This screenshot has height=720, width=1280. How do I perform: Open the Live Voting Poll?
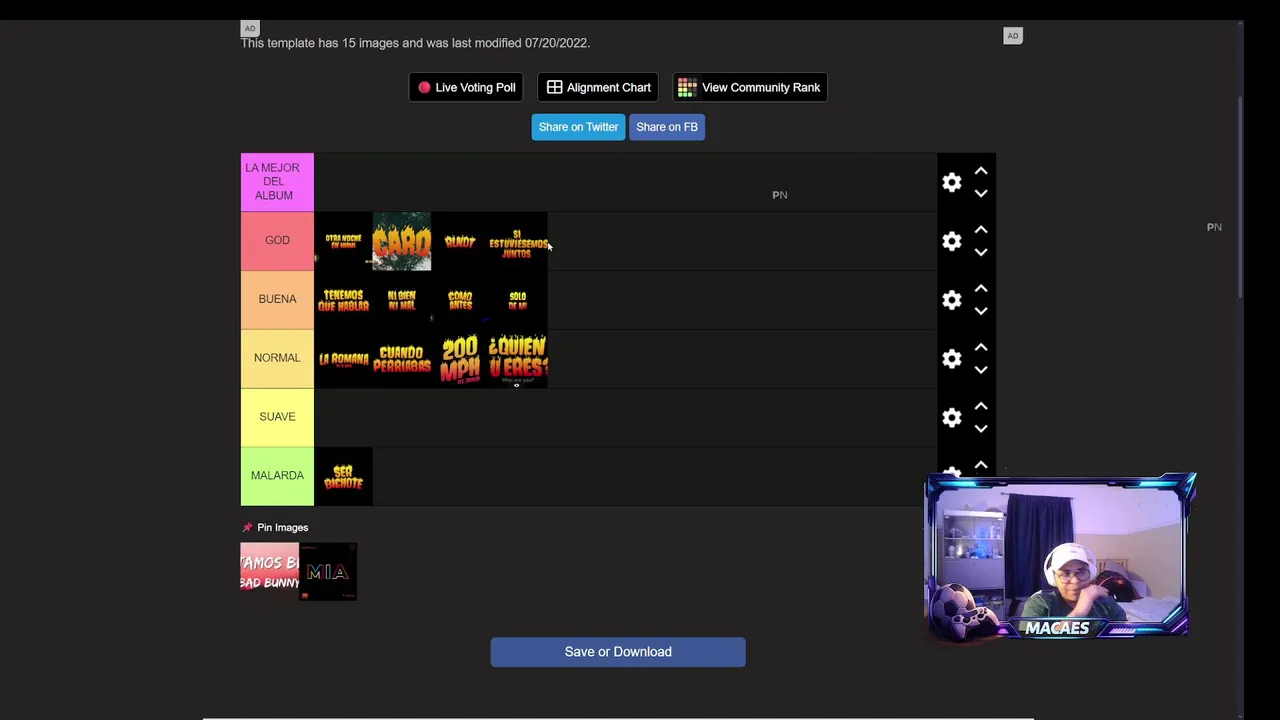[466, 87]
